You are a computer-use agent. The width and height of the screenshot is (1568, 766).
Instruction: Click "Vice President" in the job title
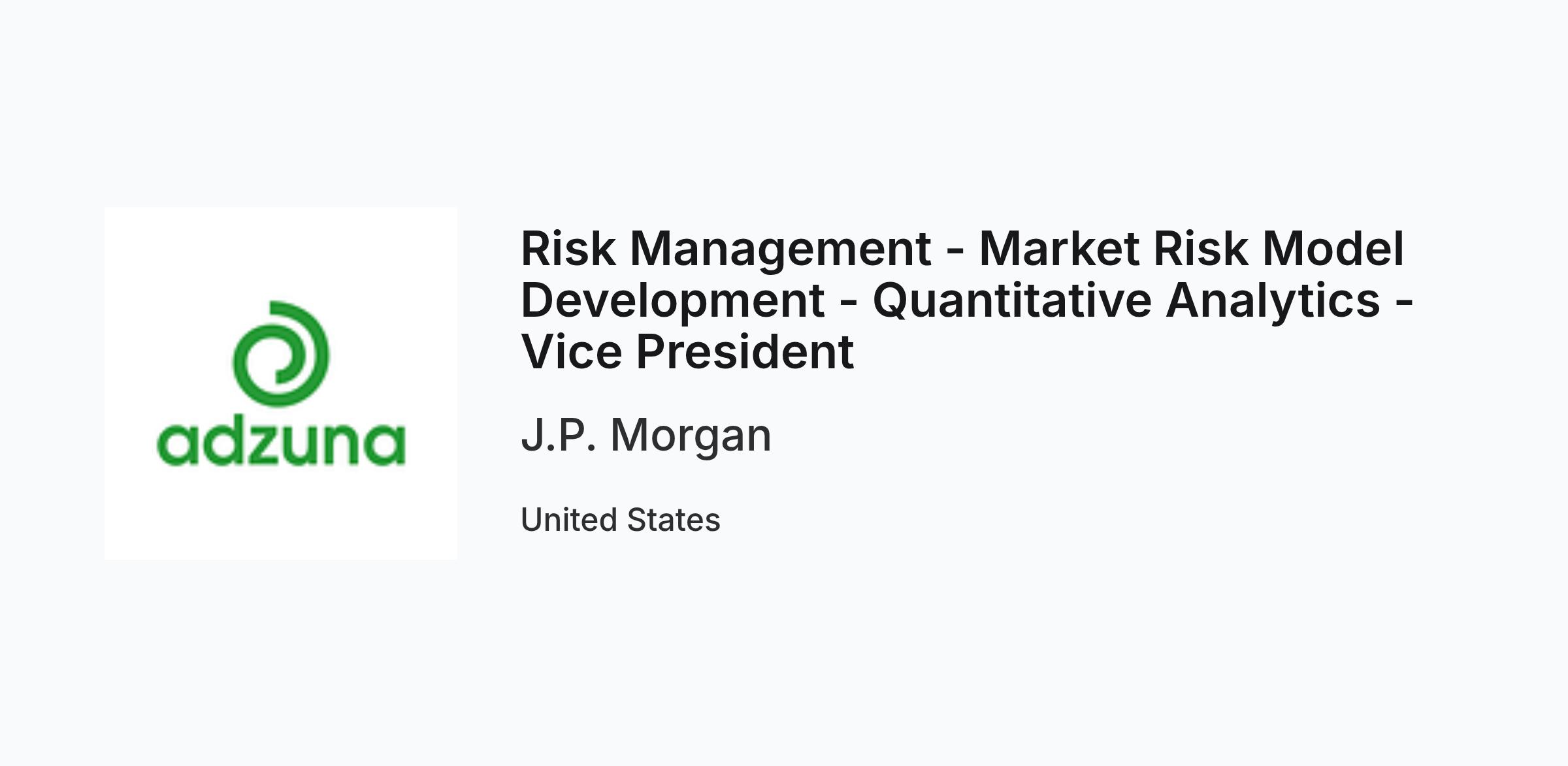click(687, 352)
